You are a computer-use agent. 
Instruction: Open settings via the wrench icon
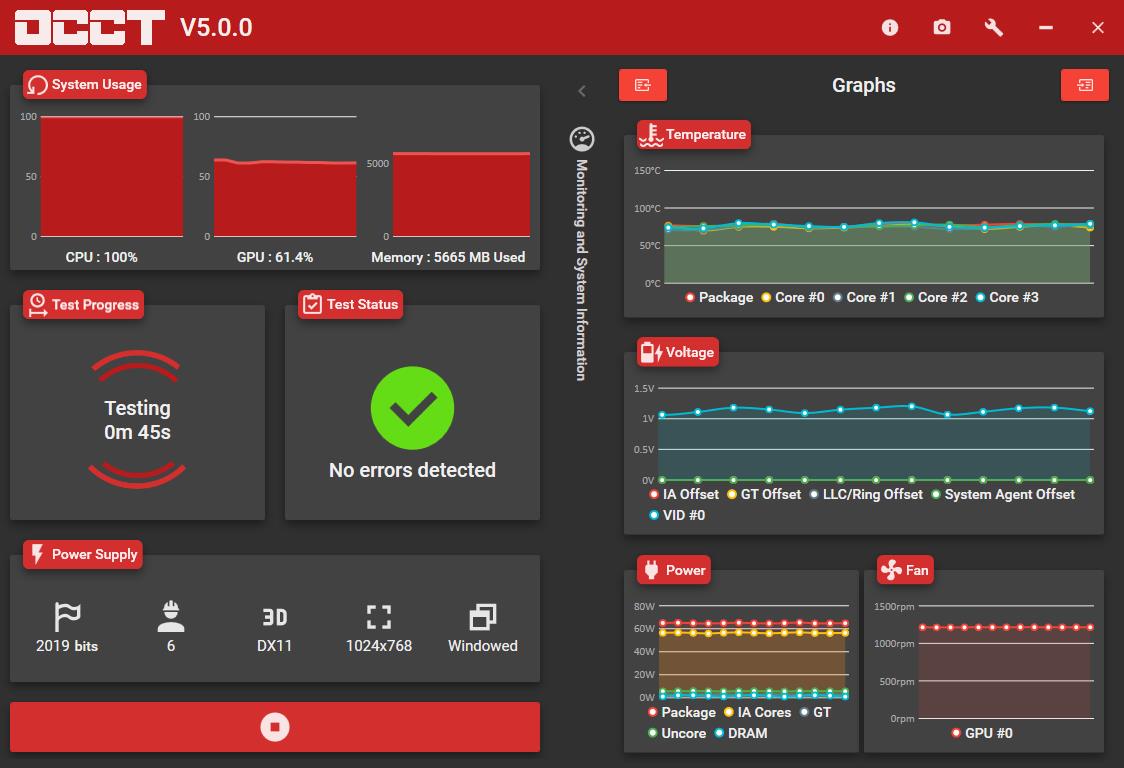pyautogui.click(x=994, y=27)
